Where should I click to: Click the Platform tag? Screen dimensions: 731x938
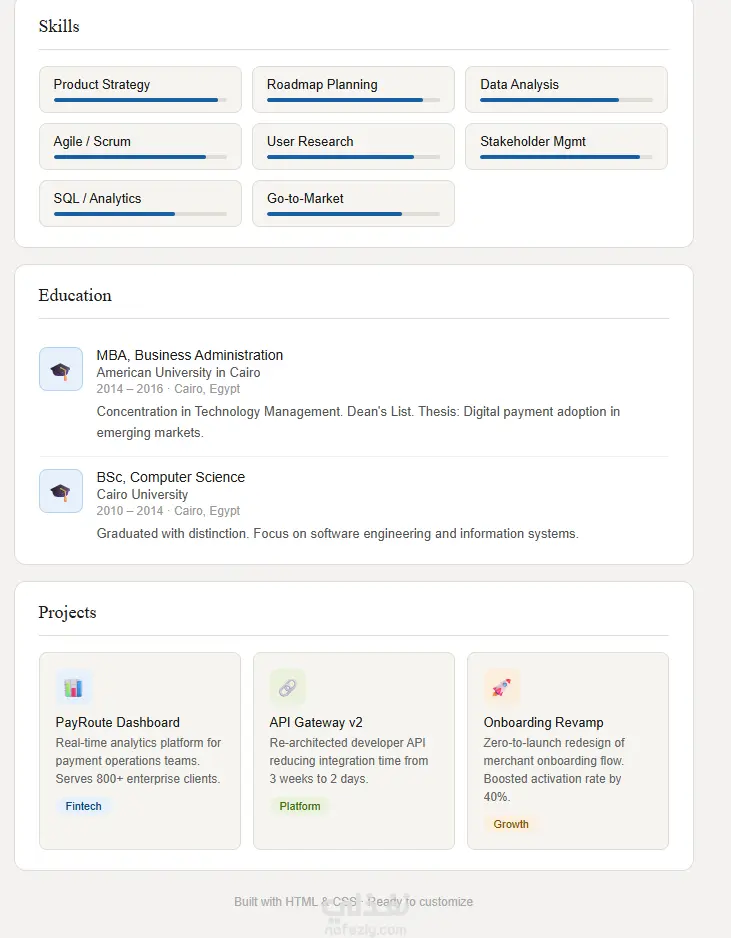[x=300, y=806]
